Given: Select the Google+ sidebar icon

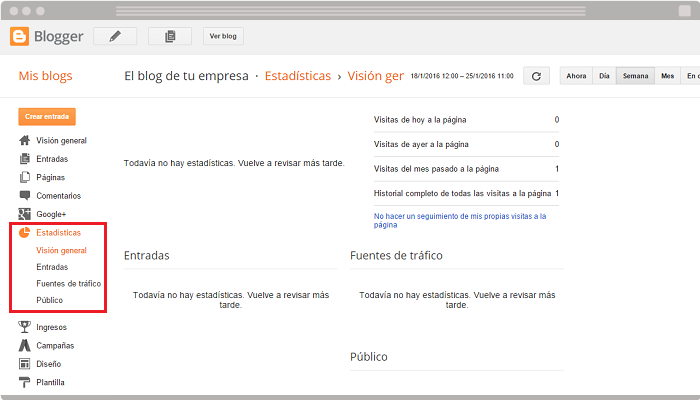Looking at the screenshot, I should (x=25, y=214).
